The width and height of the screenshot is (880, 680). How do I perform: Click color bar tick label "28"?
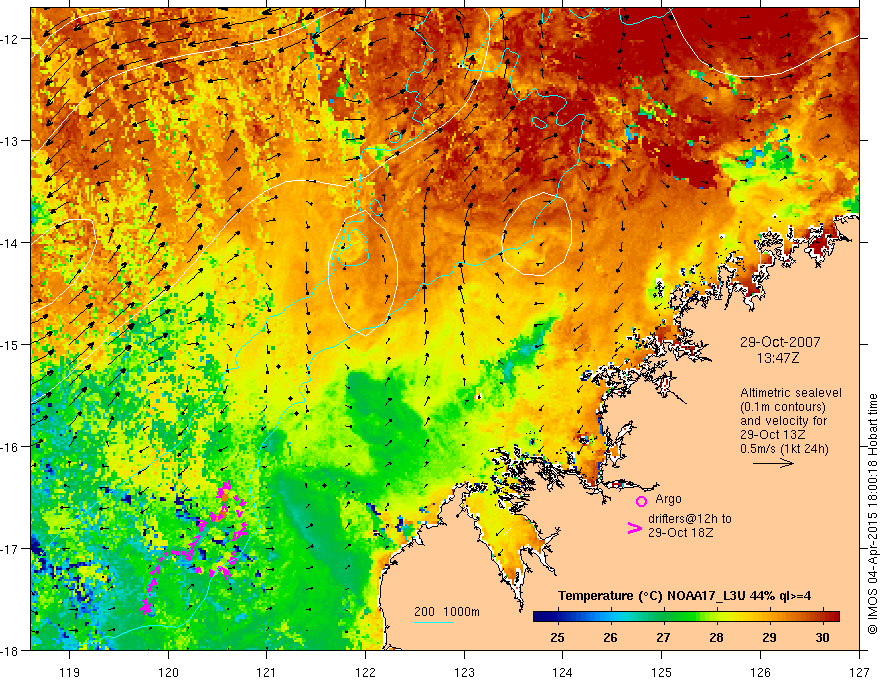[x=716, y=638]
